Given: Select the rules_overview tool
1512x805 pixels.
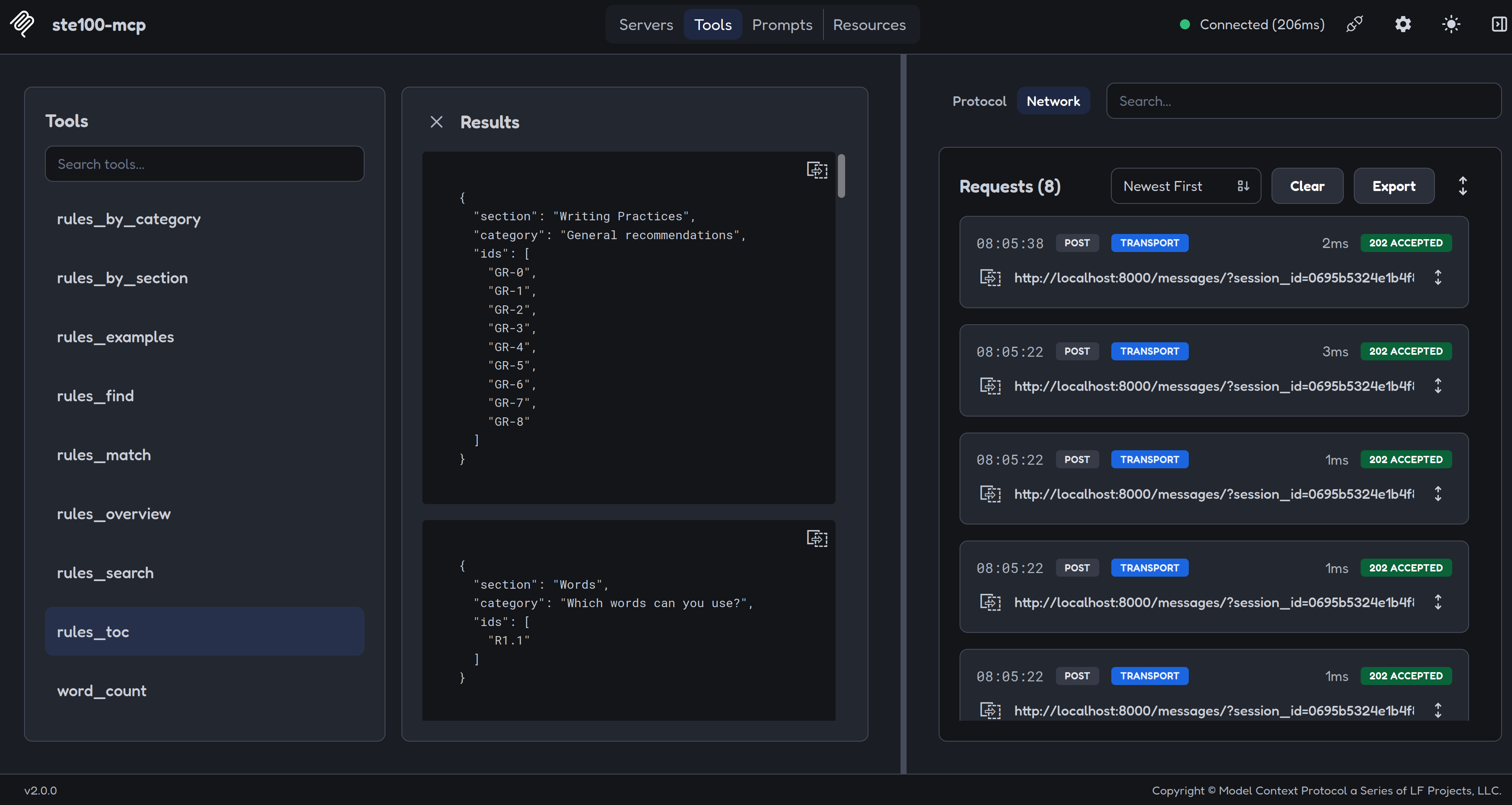Looking at the screenshot, I should [204, 513].
